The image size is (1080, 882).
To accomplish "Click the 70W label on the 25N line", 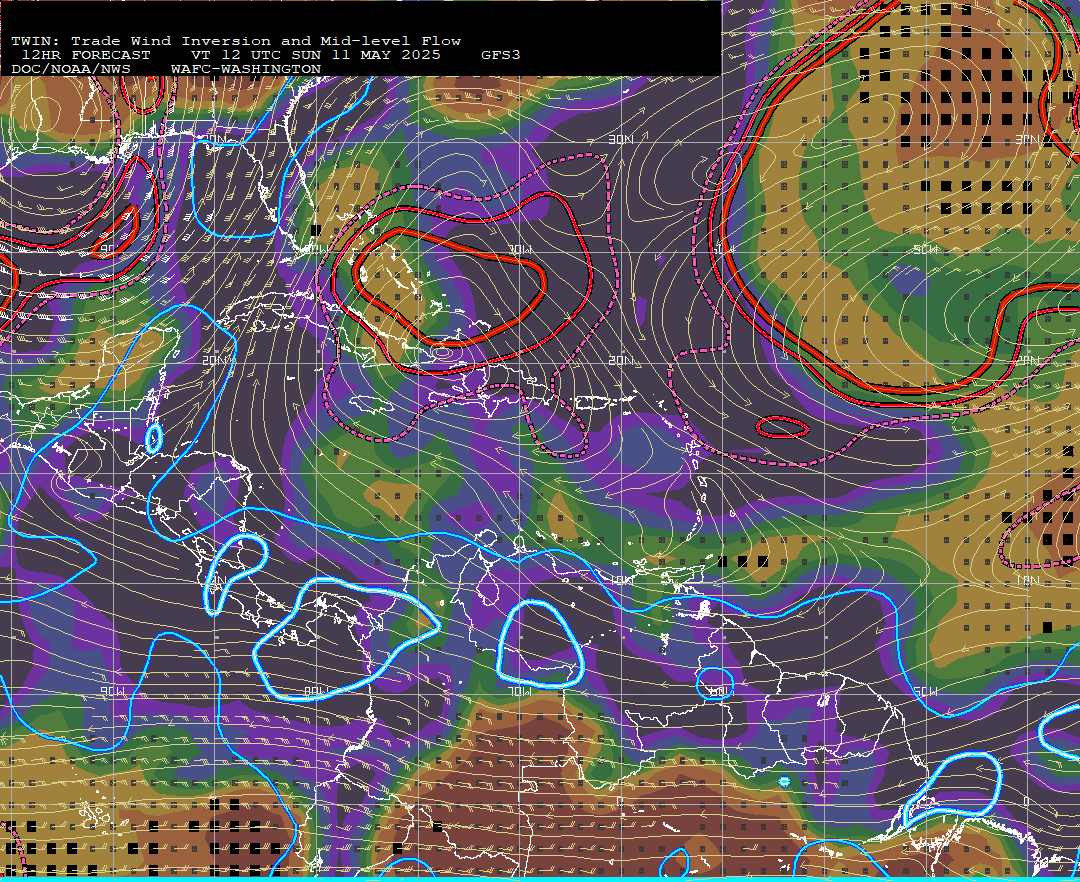I will [519, 249].
